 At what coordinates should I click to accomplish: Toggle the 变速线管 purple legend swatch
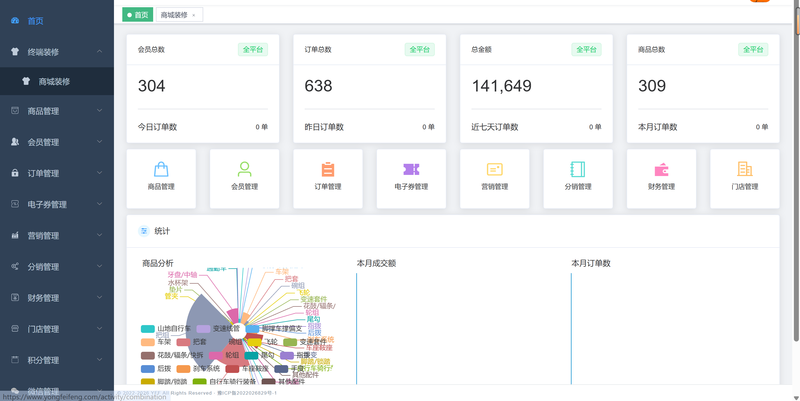click(204, 329)
